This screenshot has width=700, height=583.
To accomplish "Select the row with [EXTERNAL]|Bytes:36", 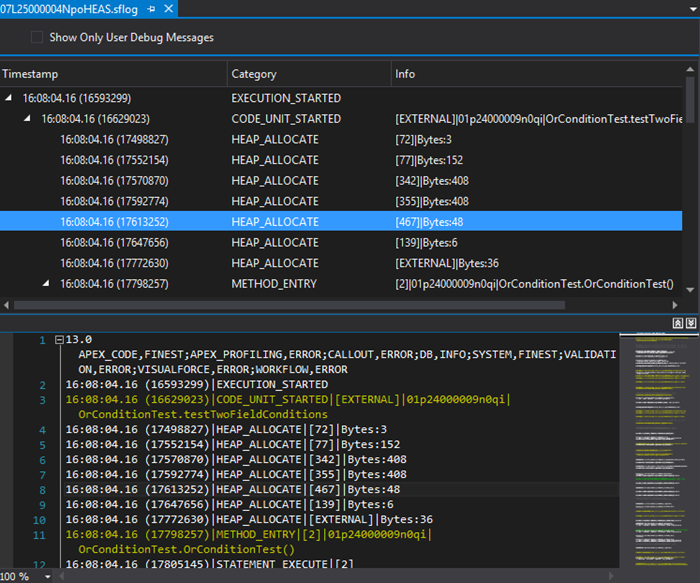I will click(x=341, y=263).
